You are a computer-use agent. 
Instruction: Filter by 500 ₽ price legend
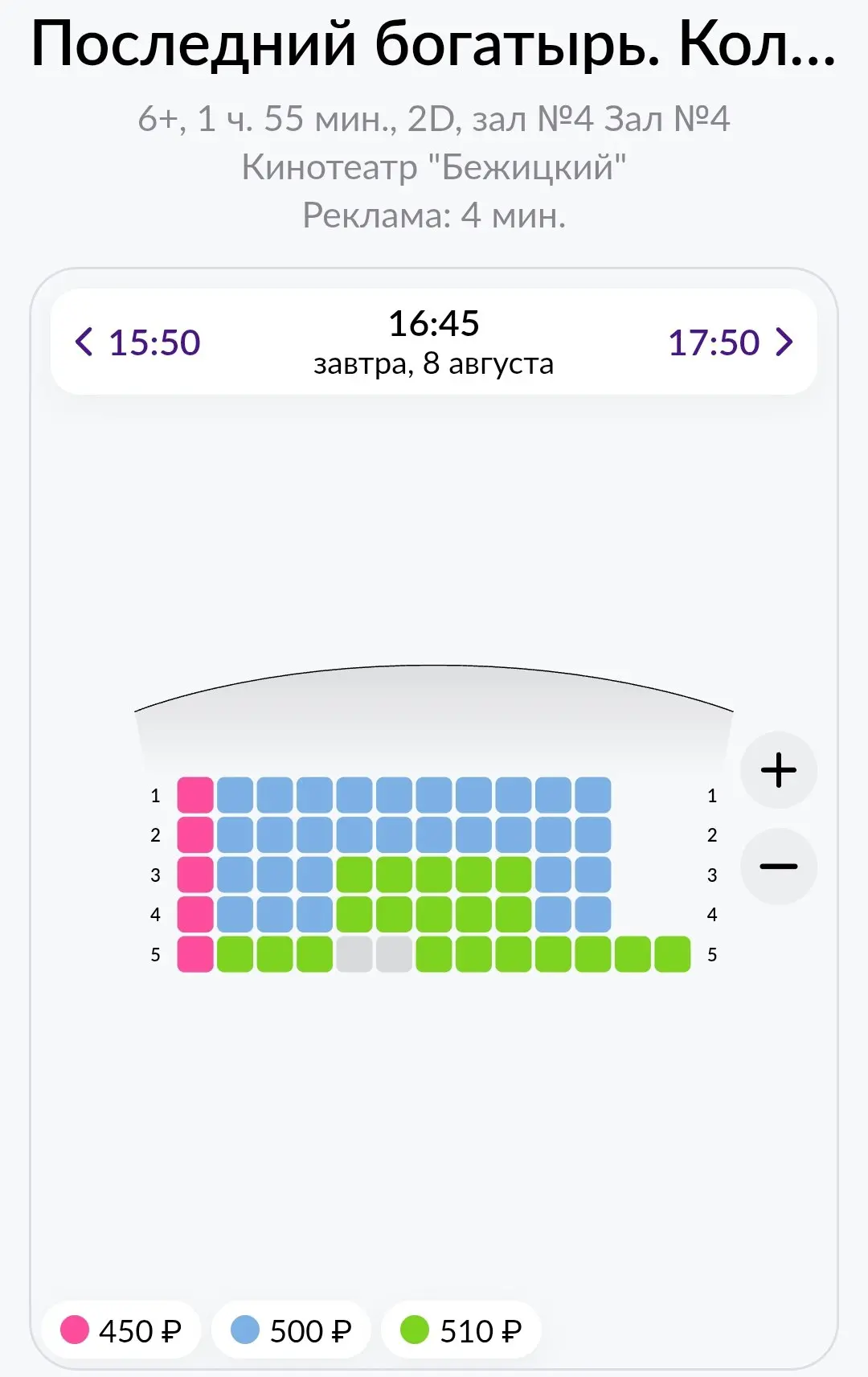click(x=291, y=1330)
